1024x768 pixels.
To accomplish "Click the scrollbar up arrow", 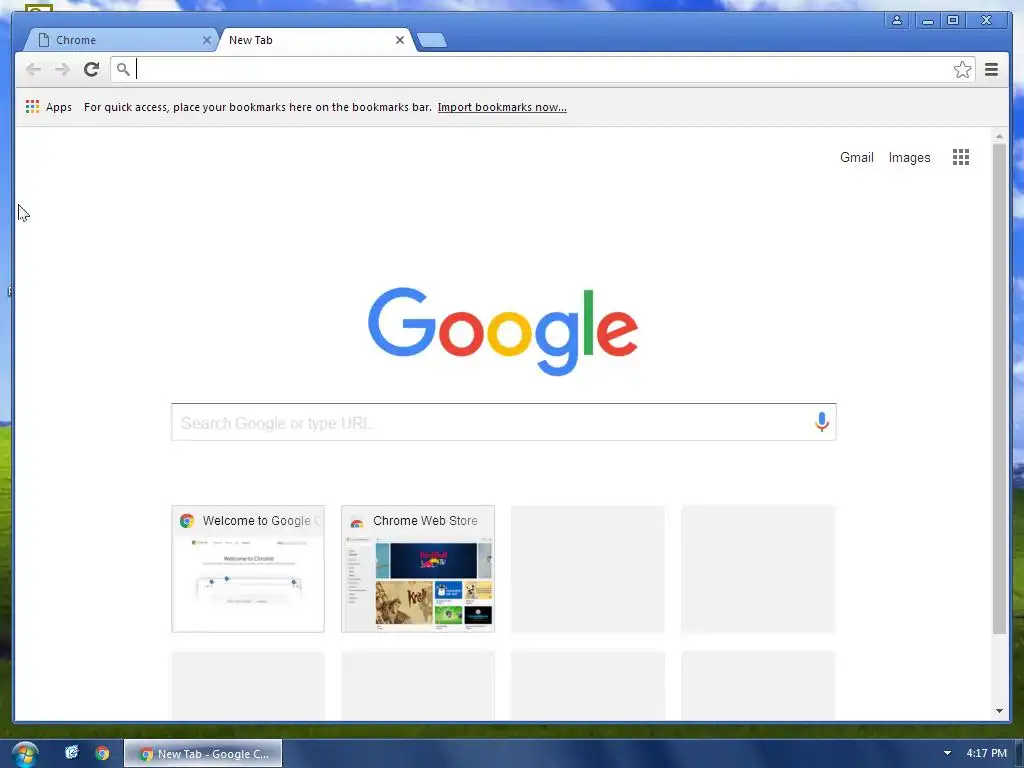I will point(999,136).
